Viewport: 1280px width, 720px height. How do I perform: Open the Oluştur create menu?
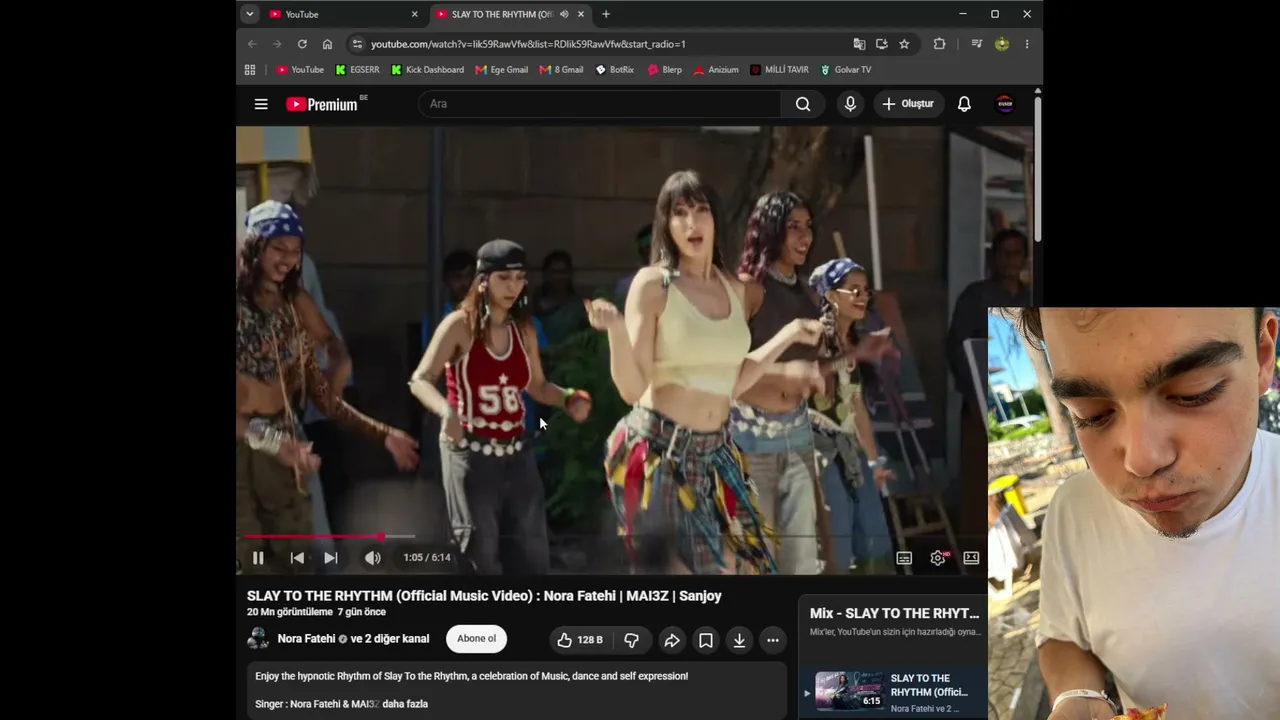coord(909,104)
